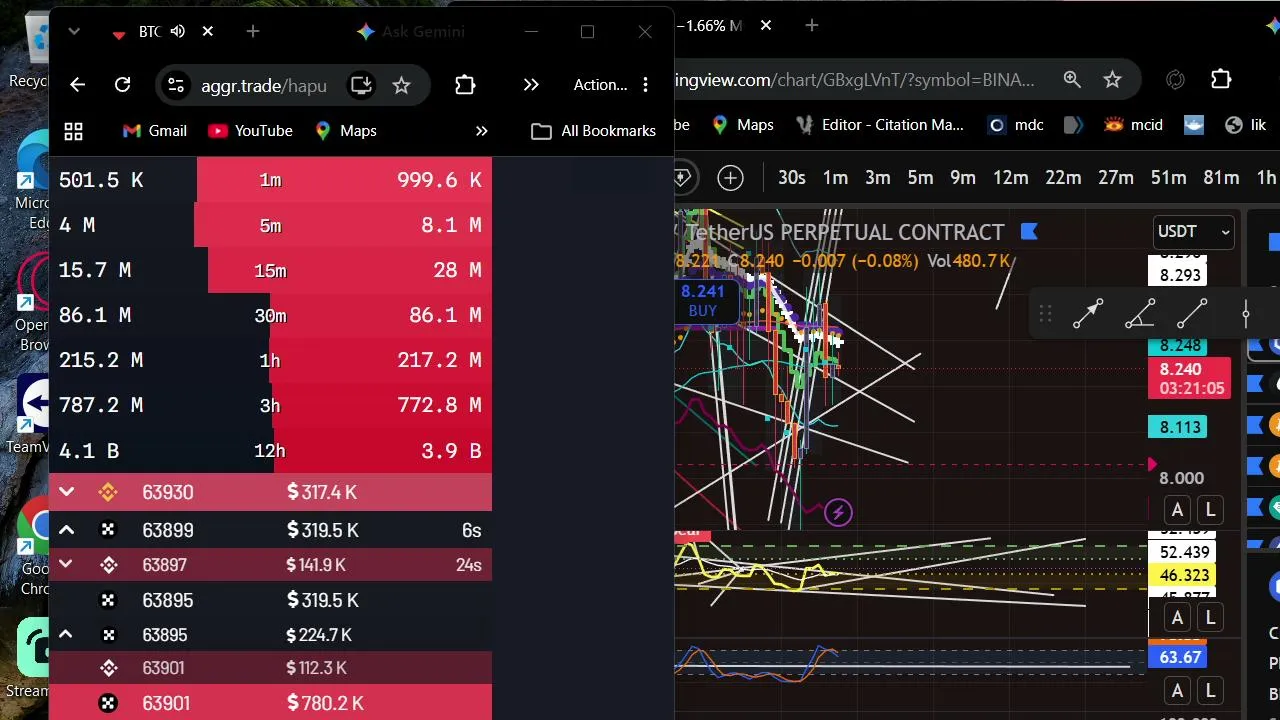
Task: Expand toolbar overflow chevron beside Action
Action: point(531,85)
